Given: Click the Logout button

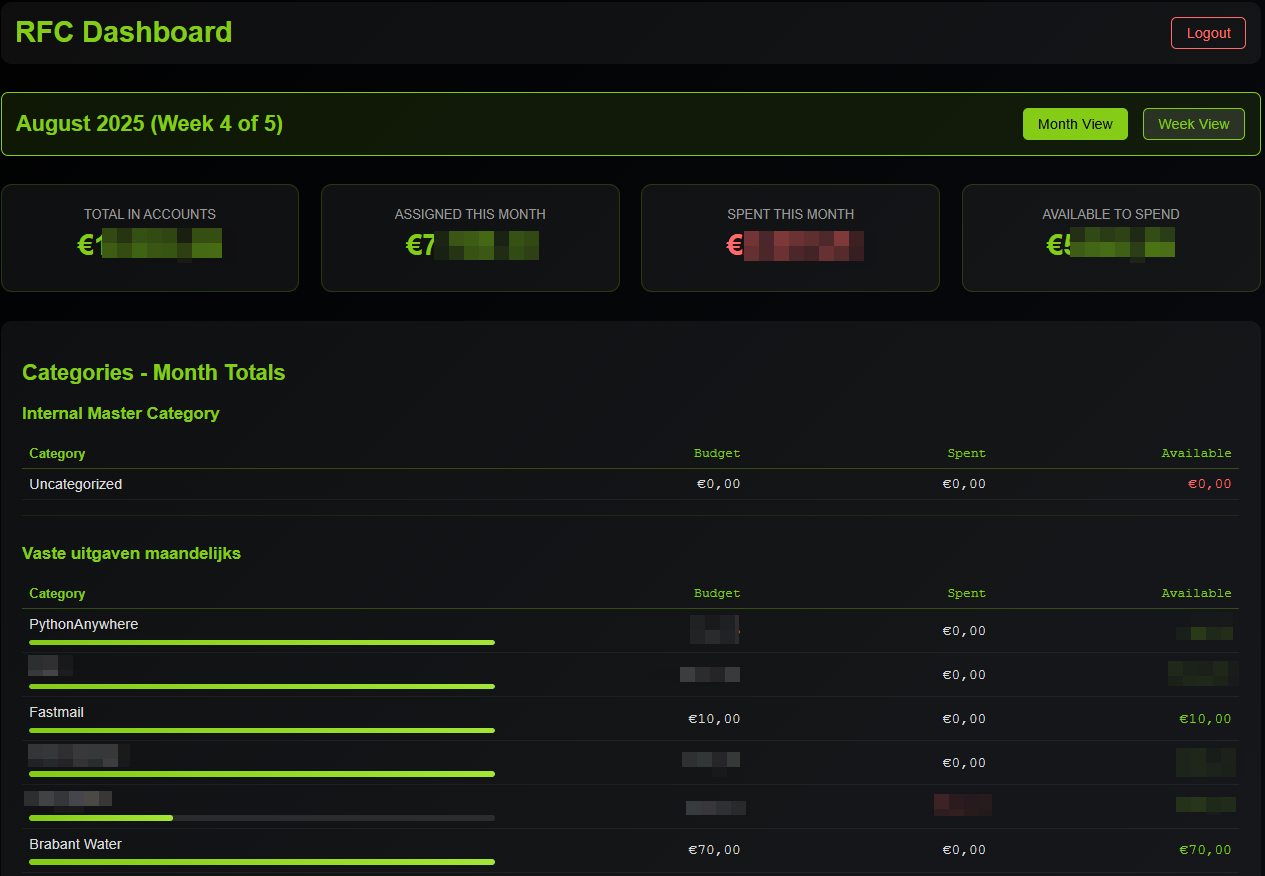Looking at the screenshot, I should click(1208, 33).
